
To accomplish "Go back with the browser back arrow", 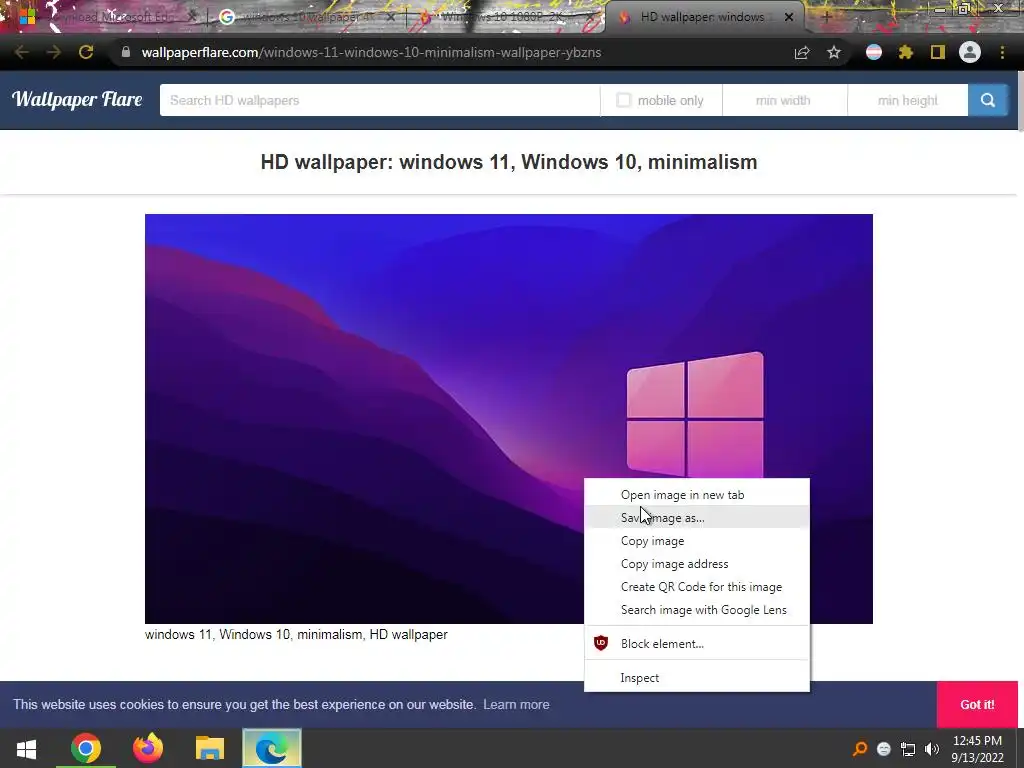I will tap(22, 52).
